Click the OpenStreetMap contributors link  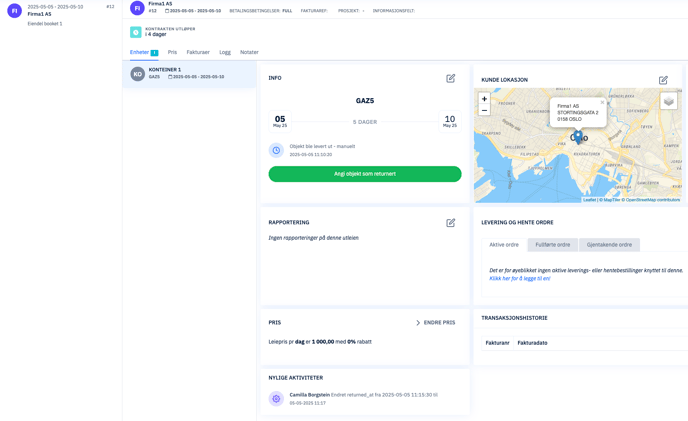tap(652, 200)
